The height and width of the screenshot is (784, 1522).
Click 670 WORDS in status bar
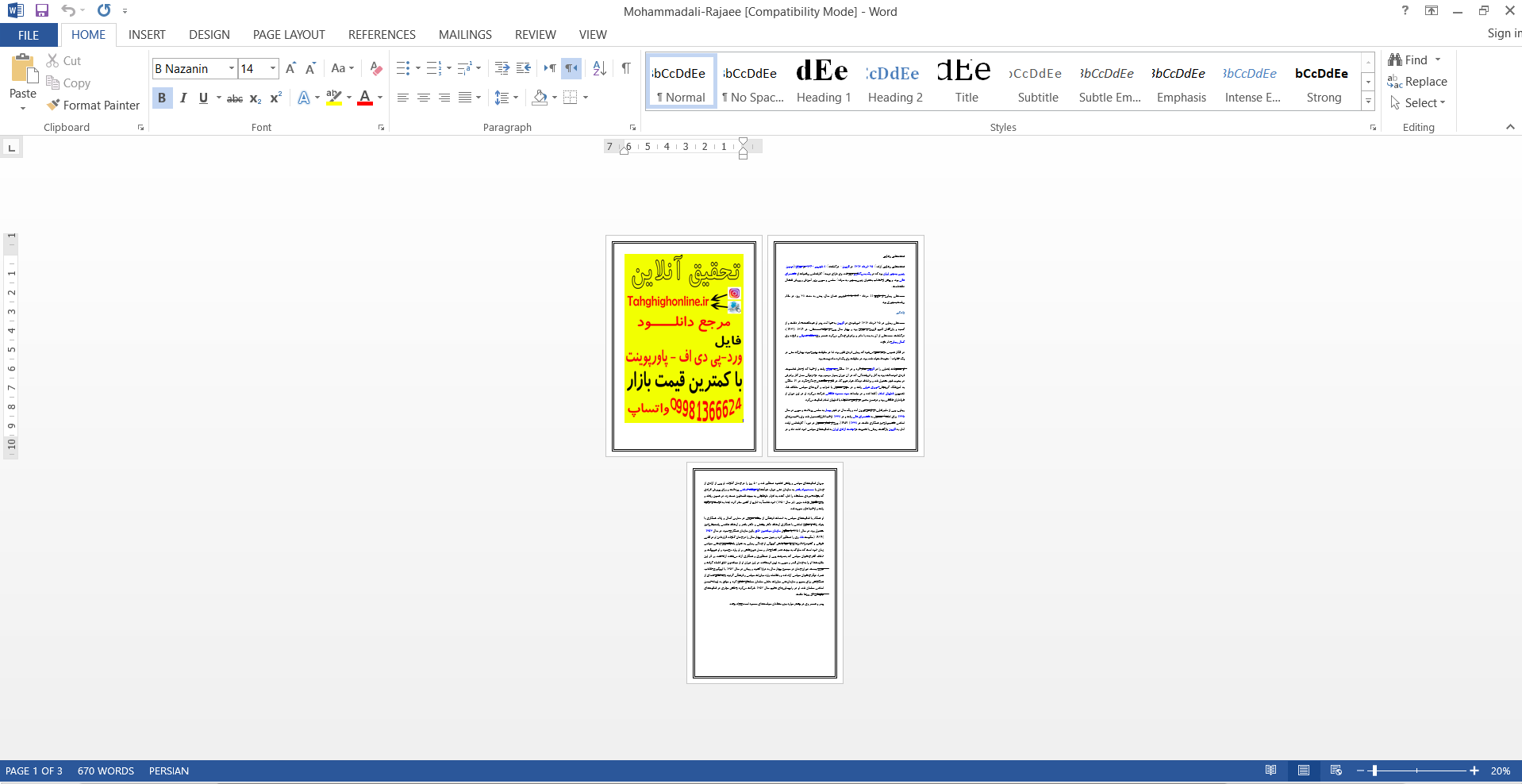point(106,771)
